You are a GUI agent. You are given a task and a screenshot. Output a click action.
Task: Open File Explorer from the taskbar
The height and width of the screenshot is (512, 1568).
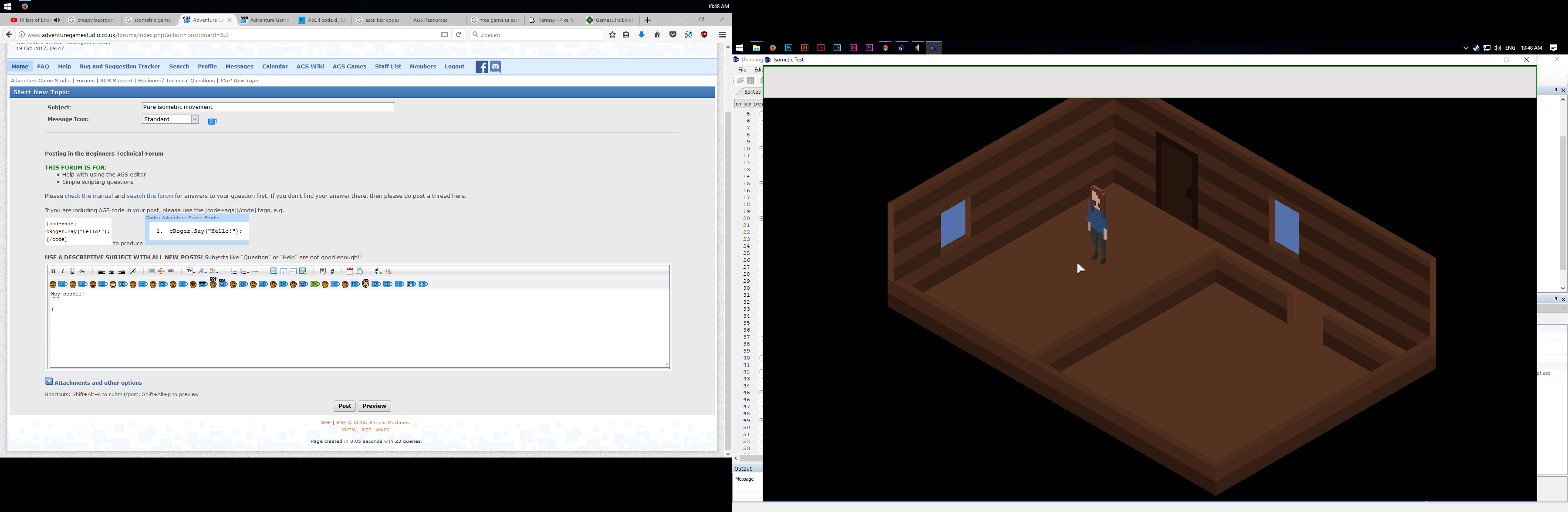click(x=757, y=47)
